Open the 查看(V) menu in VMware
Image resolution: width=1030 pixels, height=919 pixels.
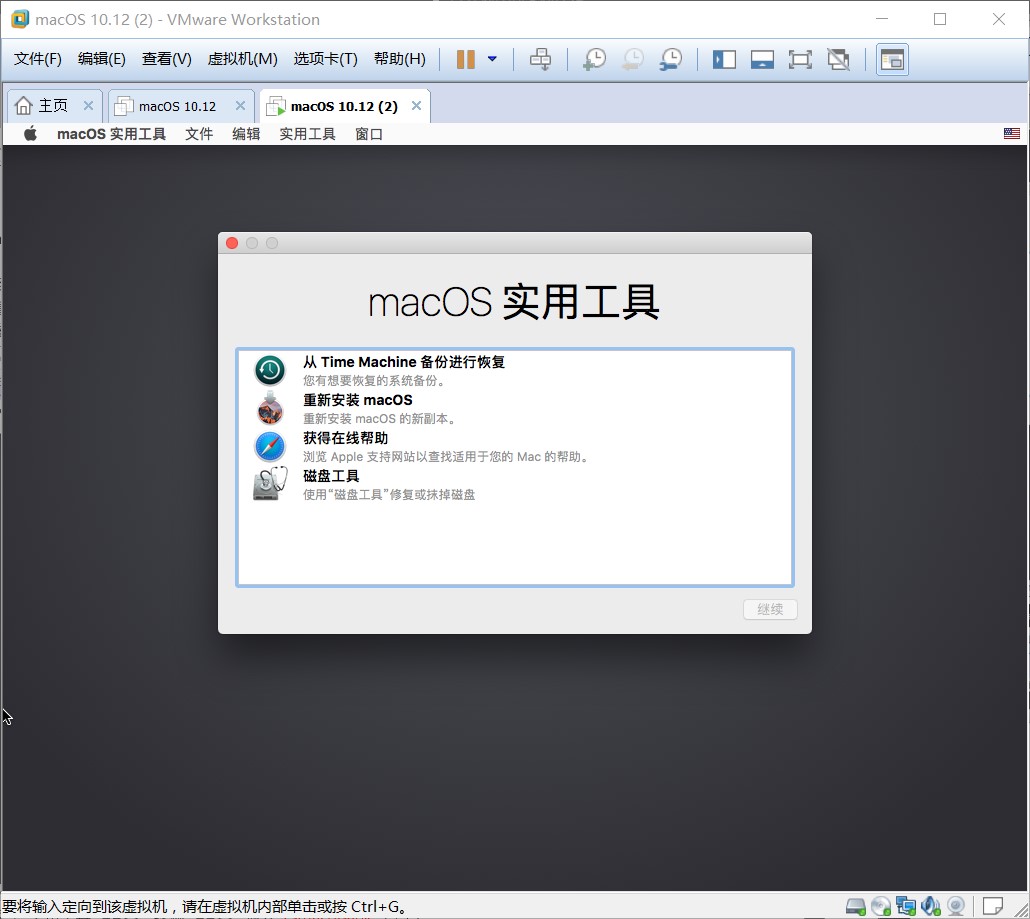[x=166, y=59]
